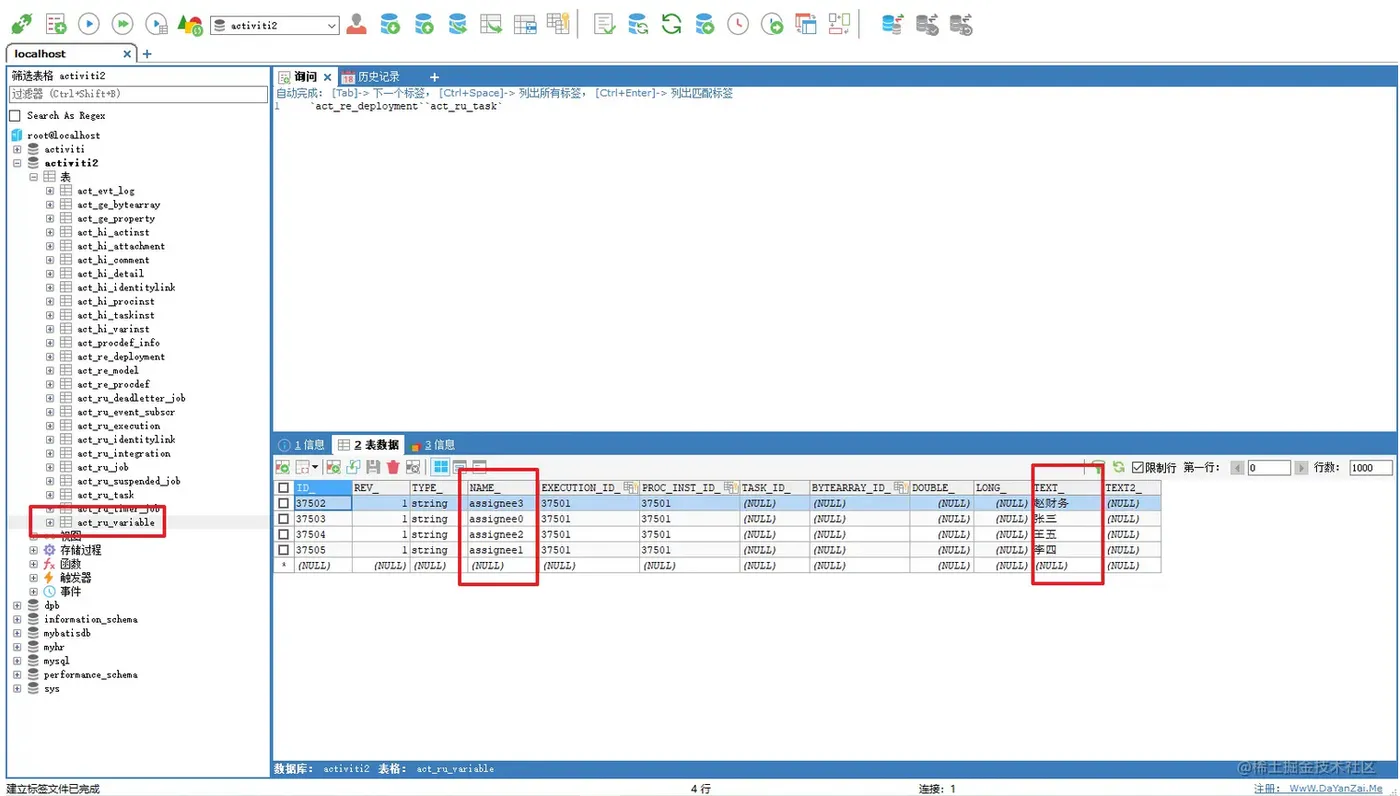Uncheck the 限制行 limit rows checkbox
Viewport: 1400px width, 796px height.
click(1137, 468)
